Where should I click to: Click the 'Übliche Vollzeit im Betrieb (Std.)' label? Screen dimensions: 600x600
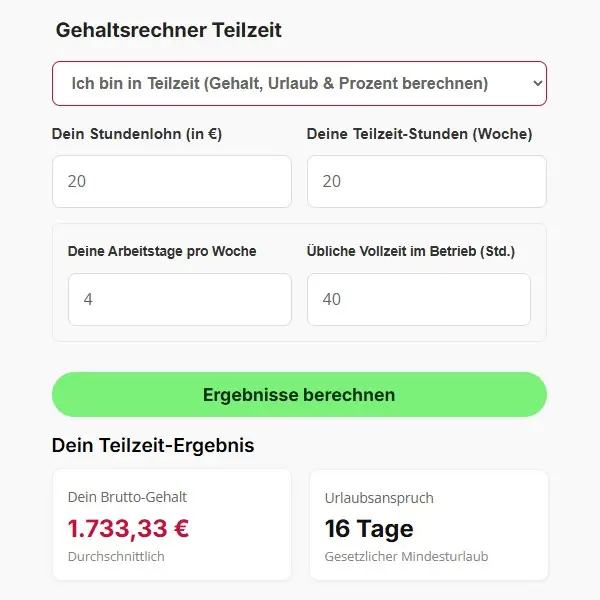tap(411, 251)
